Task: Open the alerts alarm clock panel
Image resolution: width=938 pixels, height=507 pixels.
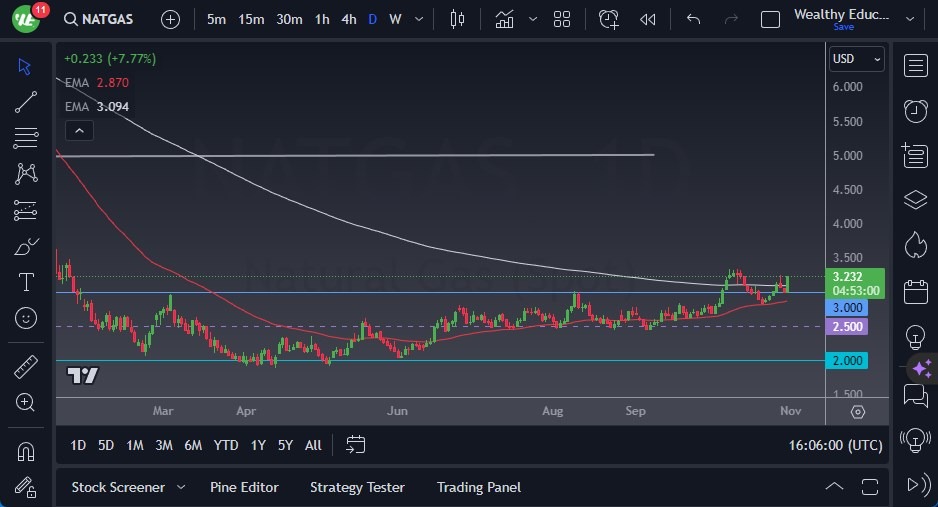Action: (x=915, y=110)
